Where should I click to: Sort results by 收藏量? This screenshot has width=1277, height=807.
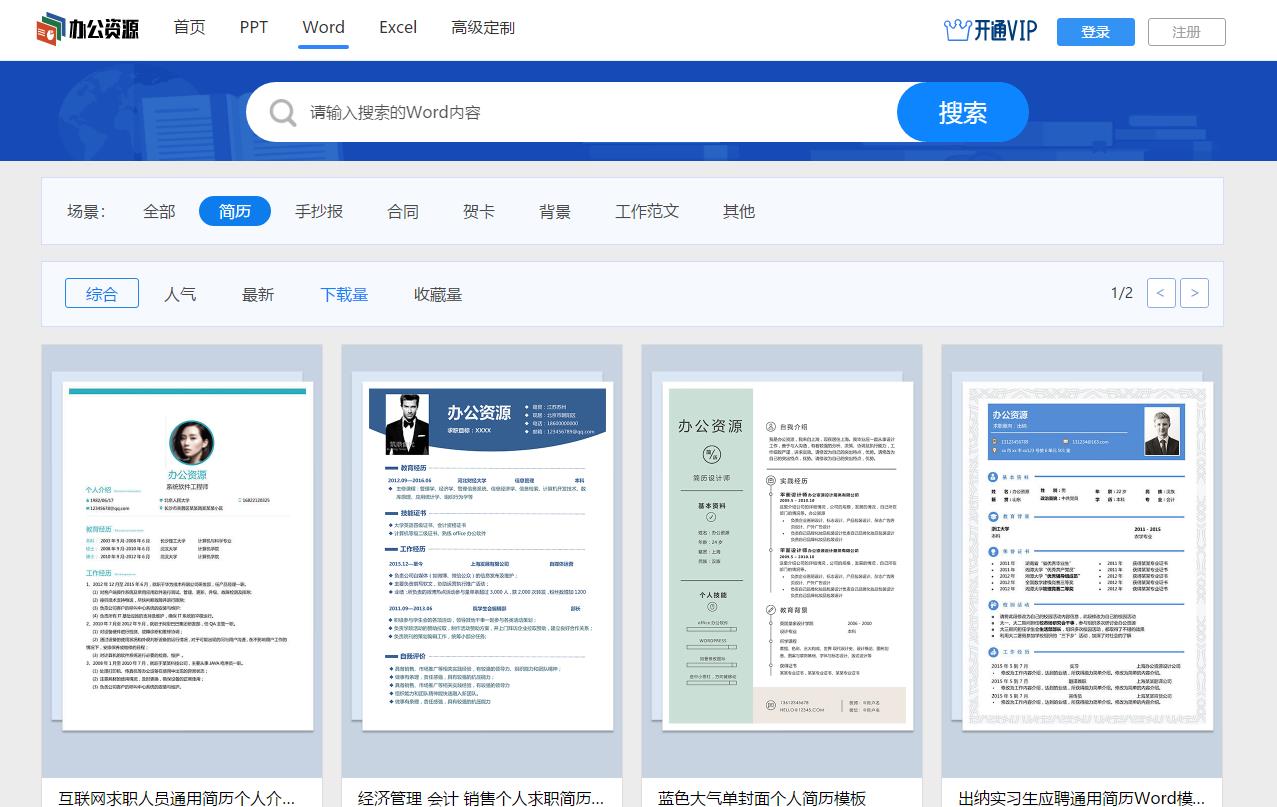pyautogui.click(x=438, y=293)
